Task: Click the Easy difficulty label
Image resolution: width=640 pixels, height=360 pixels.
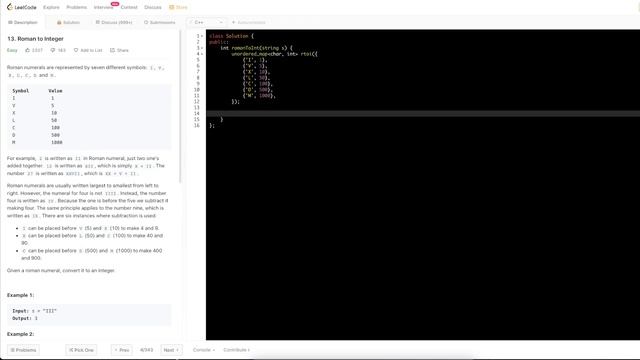Action: pyautogui.click(x=12, y=50)
